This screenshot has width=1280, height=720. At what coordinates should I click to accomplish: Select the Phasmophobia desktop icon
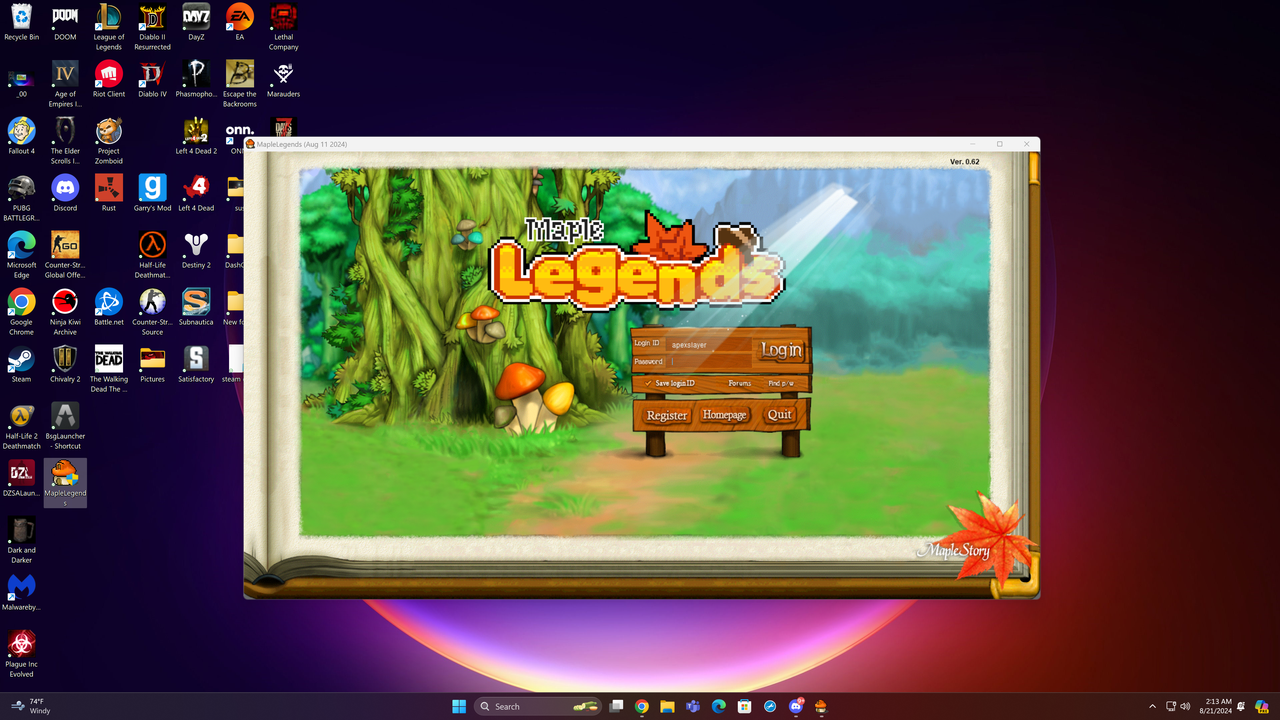(x=196, y=80)
